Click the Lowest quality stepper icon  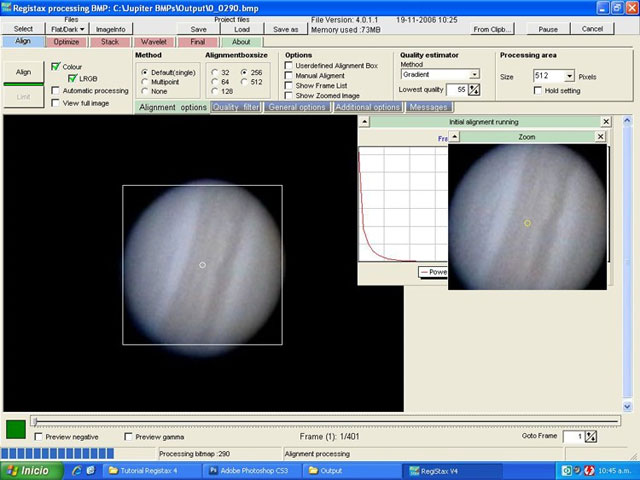click(474, 90)
